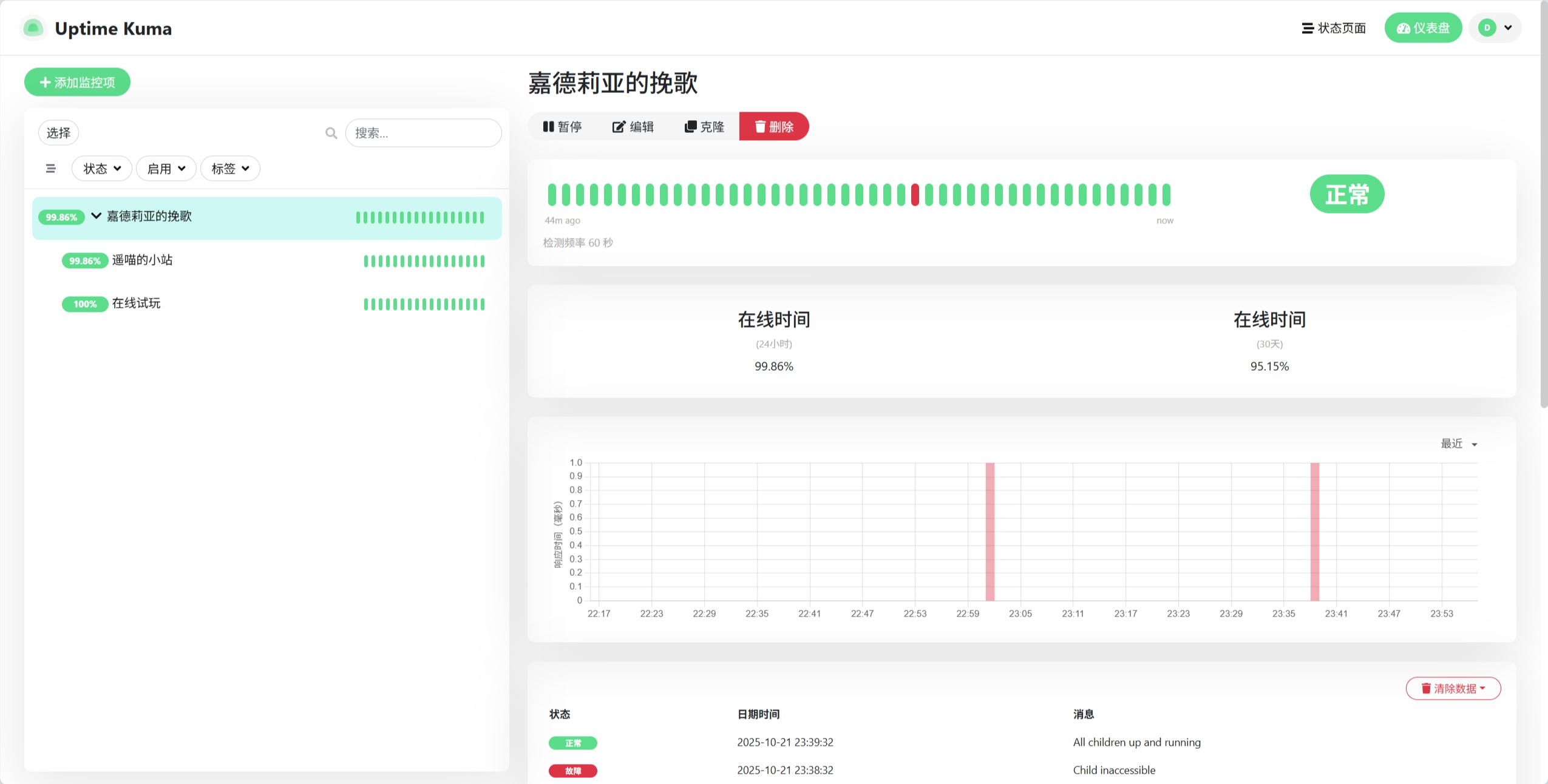Click the user avatar D icon
The width and height of the screenshot is (1548, 784).
click(x=1487, y=28)
